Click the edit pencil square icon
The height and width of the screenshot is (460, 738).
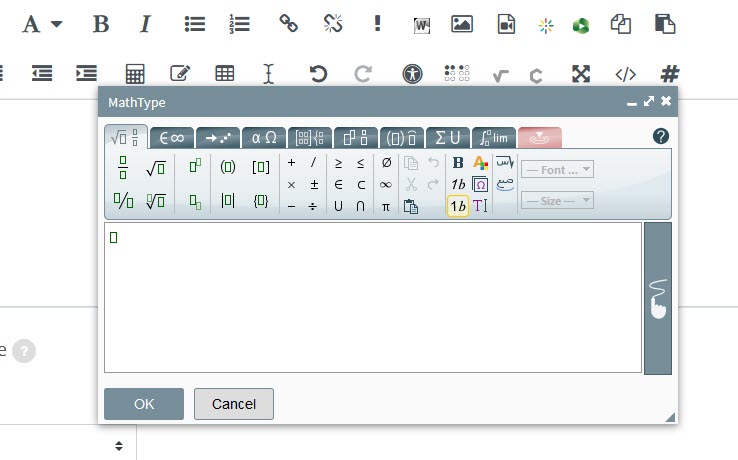tap(180, 73)
